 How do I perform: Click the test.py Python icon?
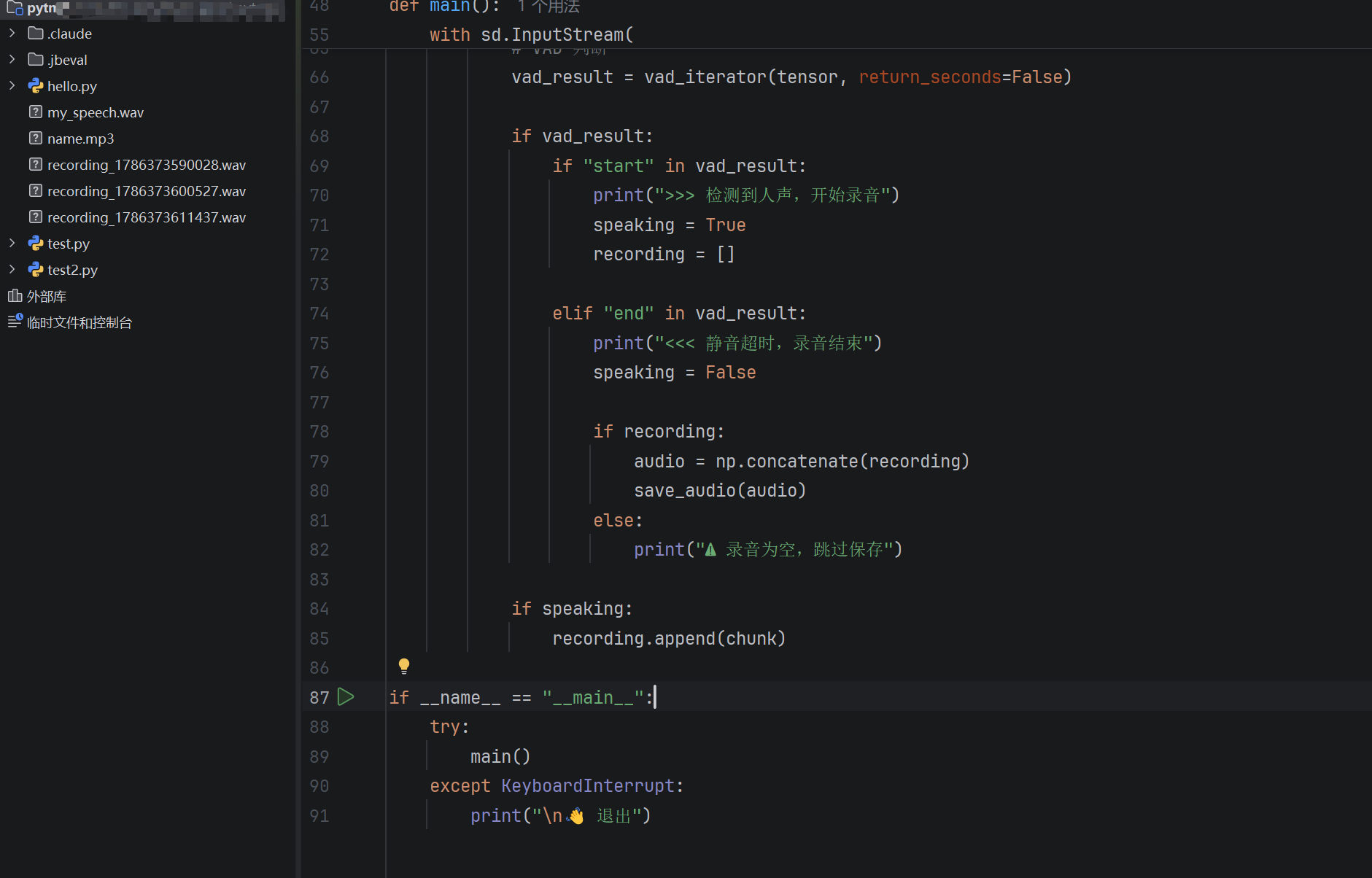click(36, 243)
